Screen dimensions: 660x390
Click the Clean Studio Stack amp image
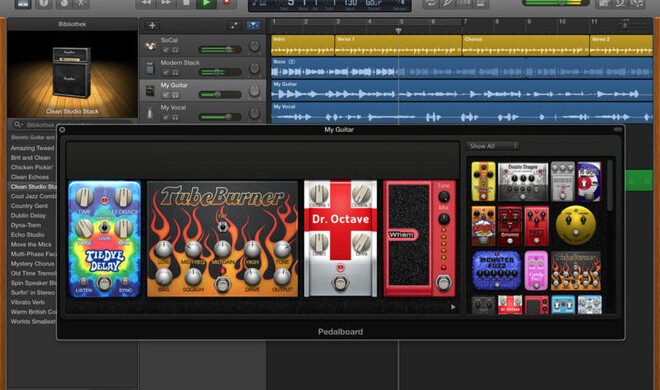(x=72, y=72)
